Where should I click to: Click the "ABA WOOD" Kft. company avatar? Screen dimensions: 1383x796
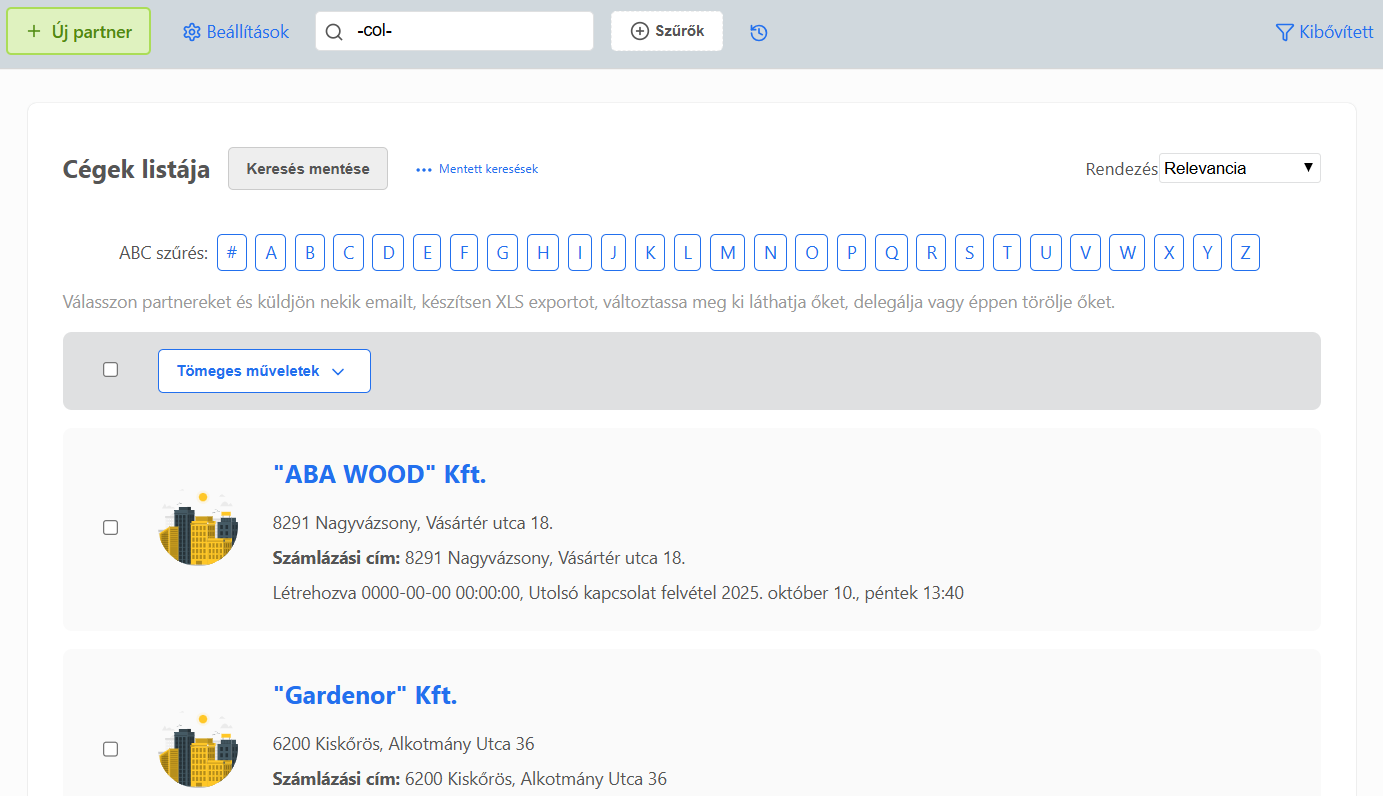[x=198, y=527]
